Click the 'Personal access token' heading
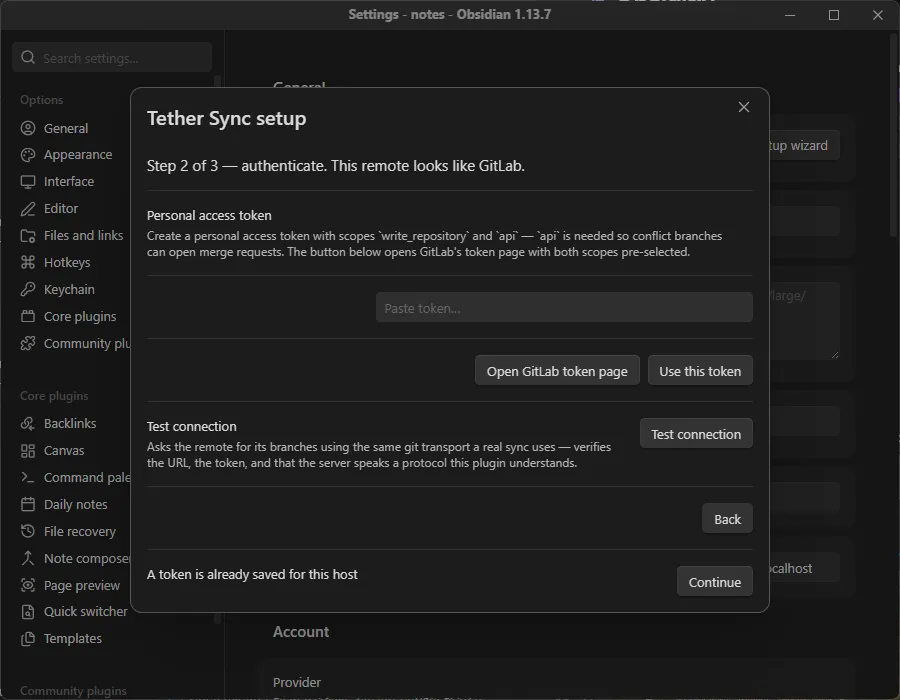 tap(209, 215)
